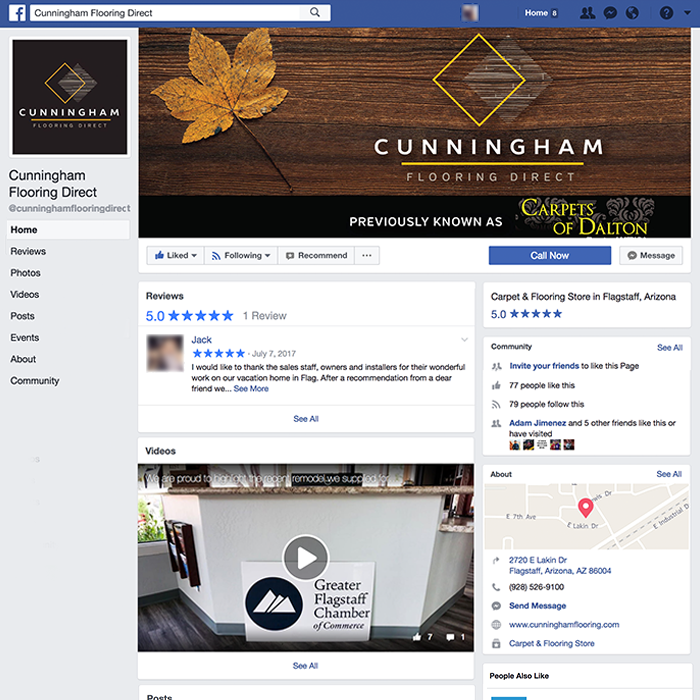Open the user profile thumbnail in top bar
This screenshot has height=700, width=700.
[470, 13]
